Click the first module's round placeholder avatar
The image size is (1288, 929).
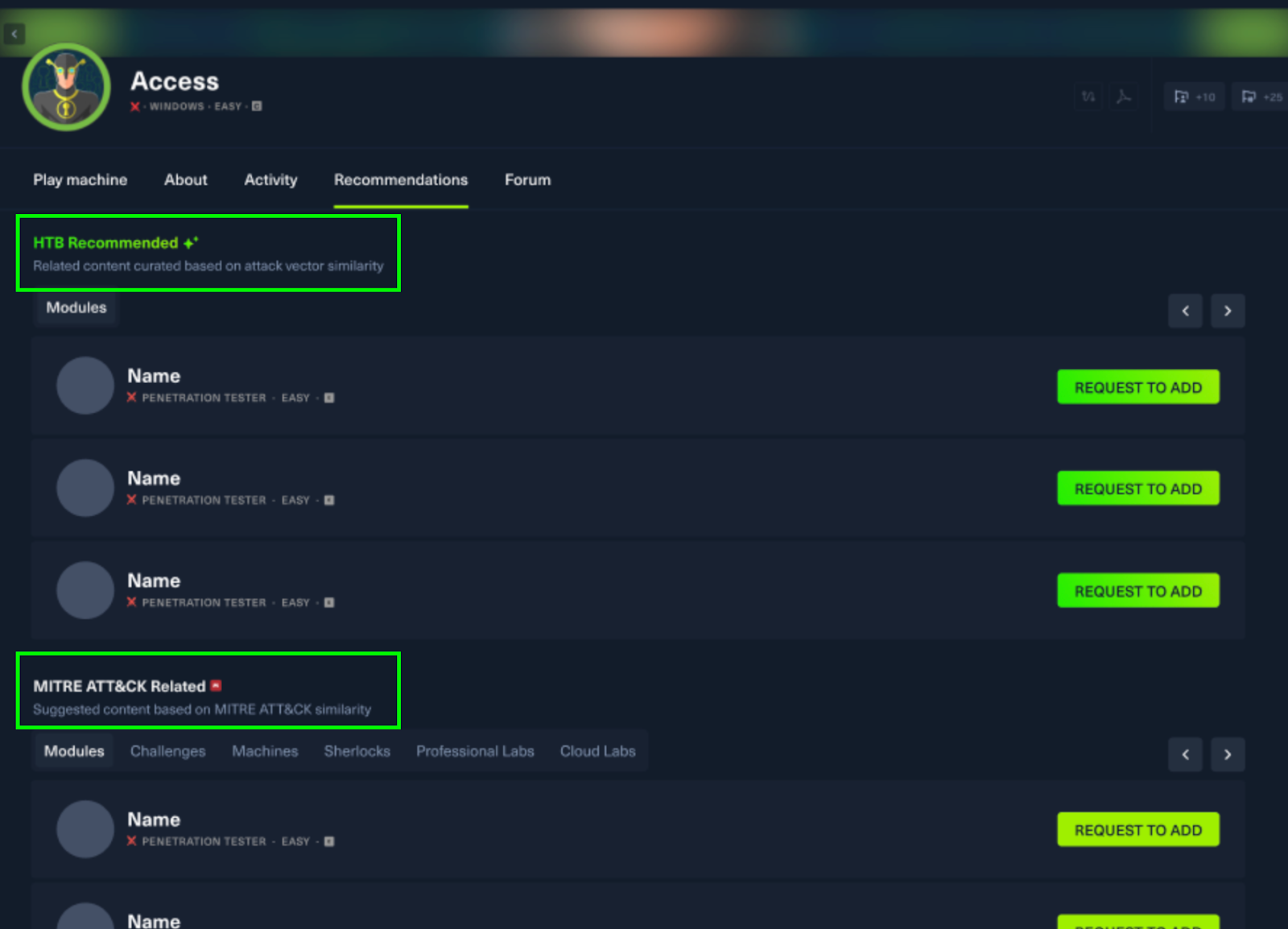tap(85, 386)
